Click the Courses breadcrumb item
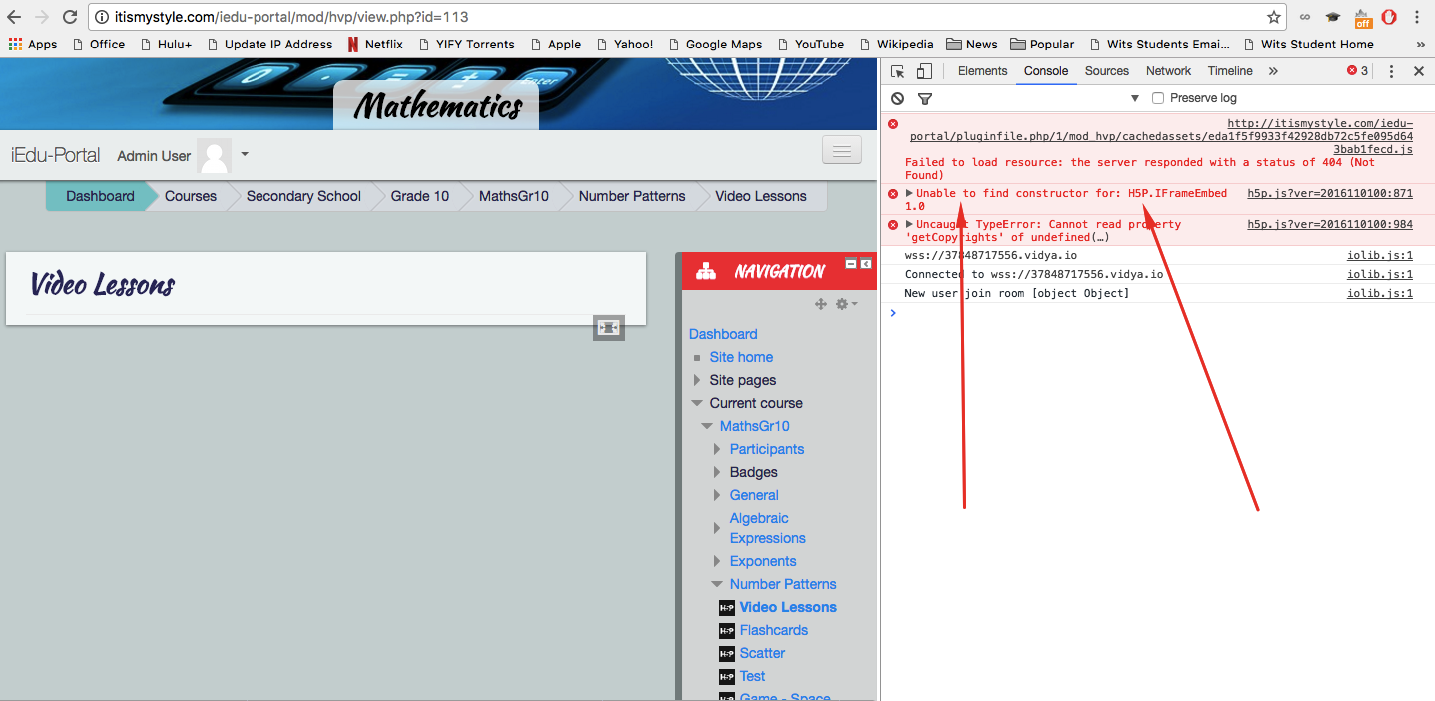Viewport: 1435px width, 701px height. pos(191,196)
